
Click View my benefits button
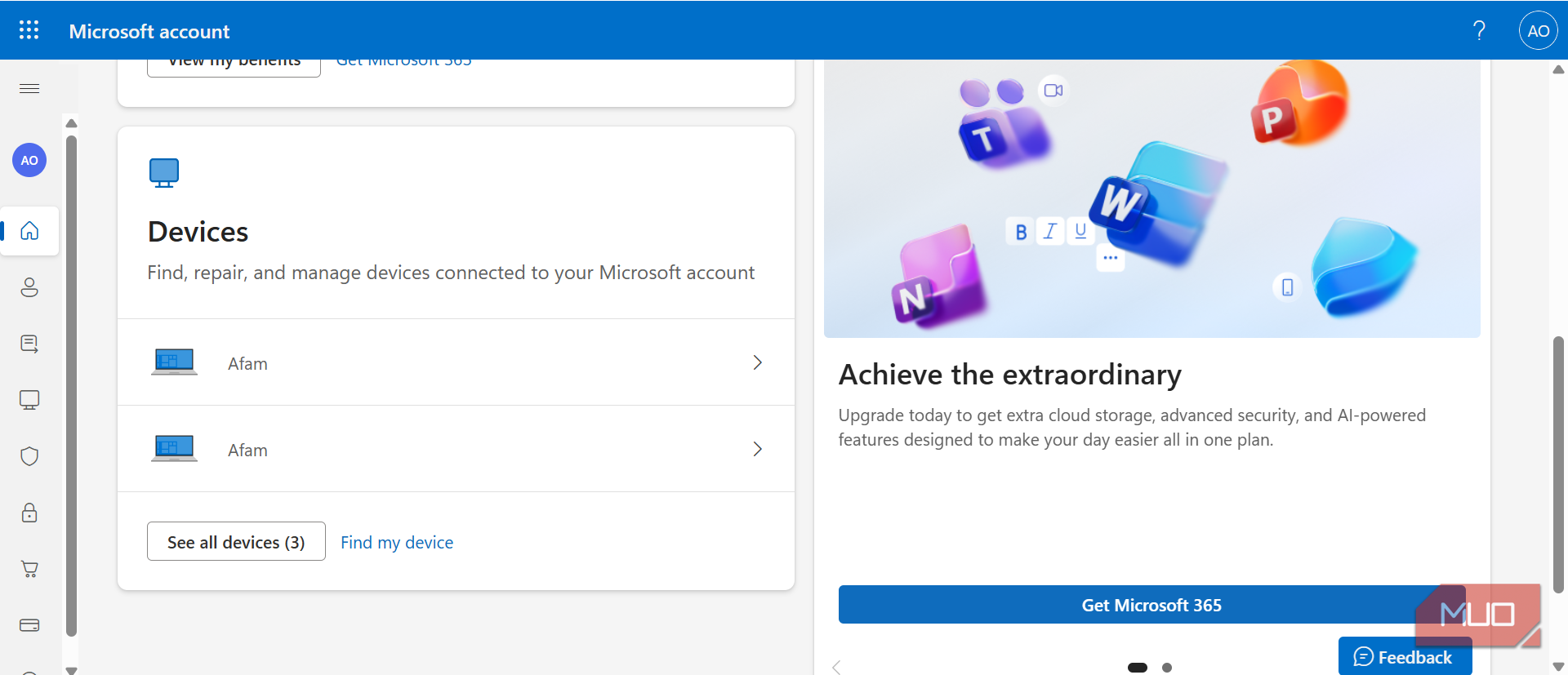tap(234, 65)
